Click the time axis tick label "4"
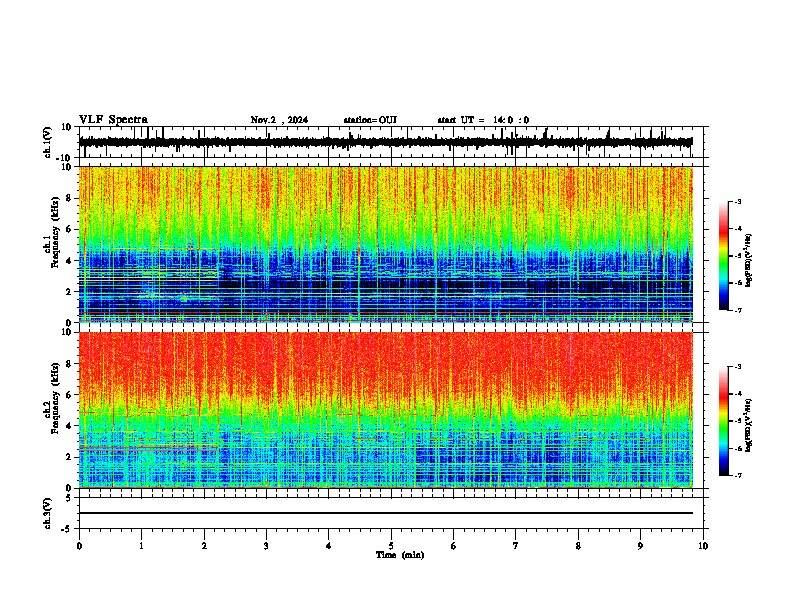The image size is (792, 612). click(x=329, y=546)
